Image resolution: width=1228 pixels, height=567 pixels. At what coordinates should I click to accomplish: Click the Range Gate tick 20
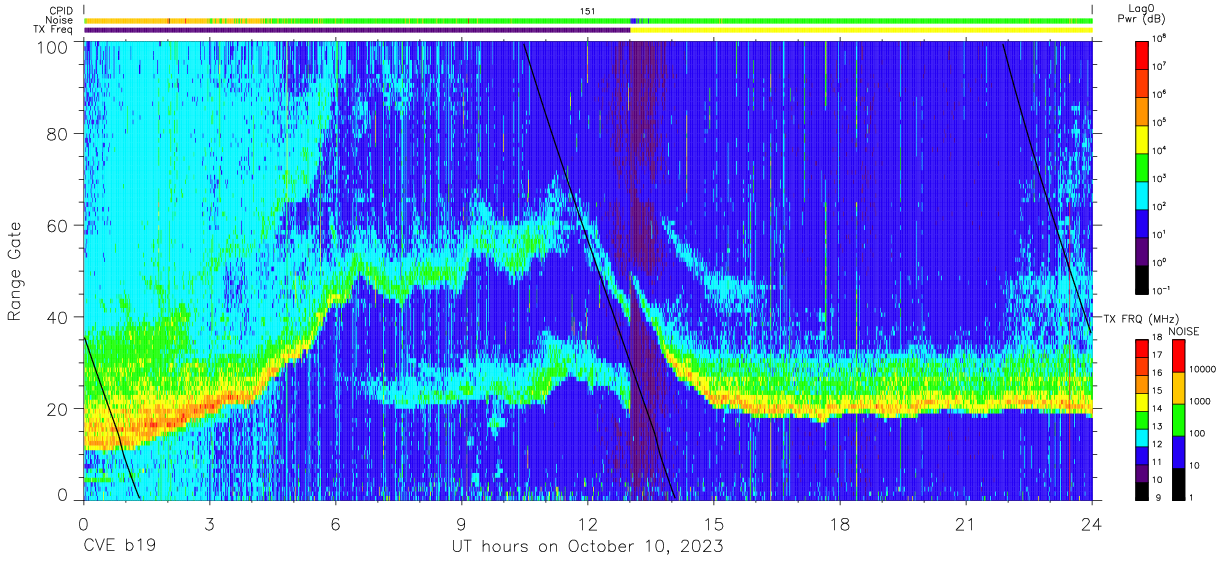(x=58, y=409)
